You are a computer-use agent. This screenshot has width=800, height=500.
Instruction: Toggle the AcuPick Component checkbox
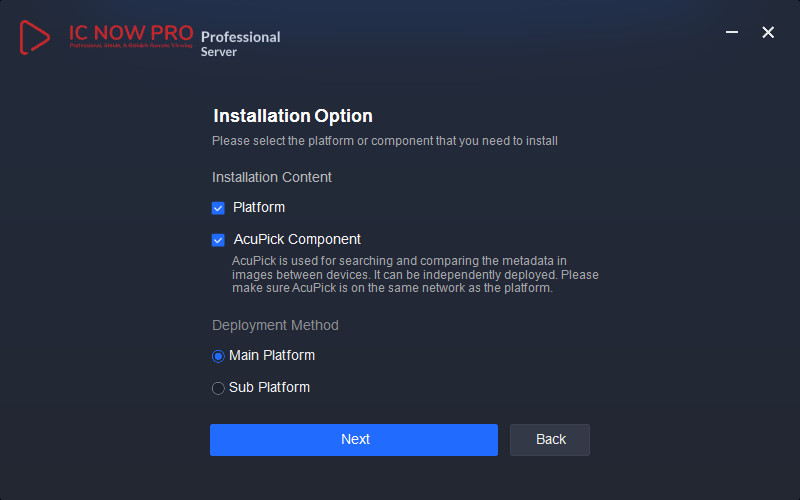[218, 240]
